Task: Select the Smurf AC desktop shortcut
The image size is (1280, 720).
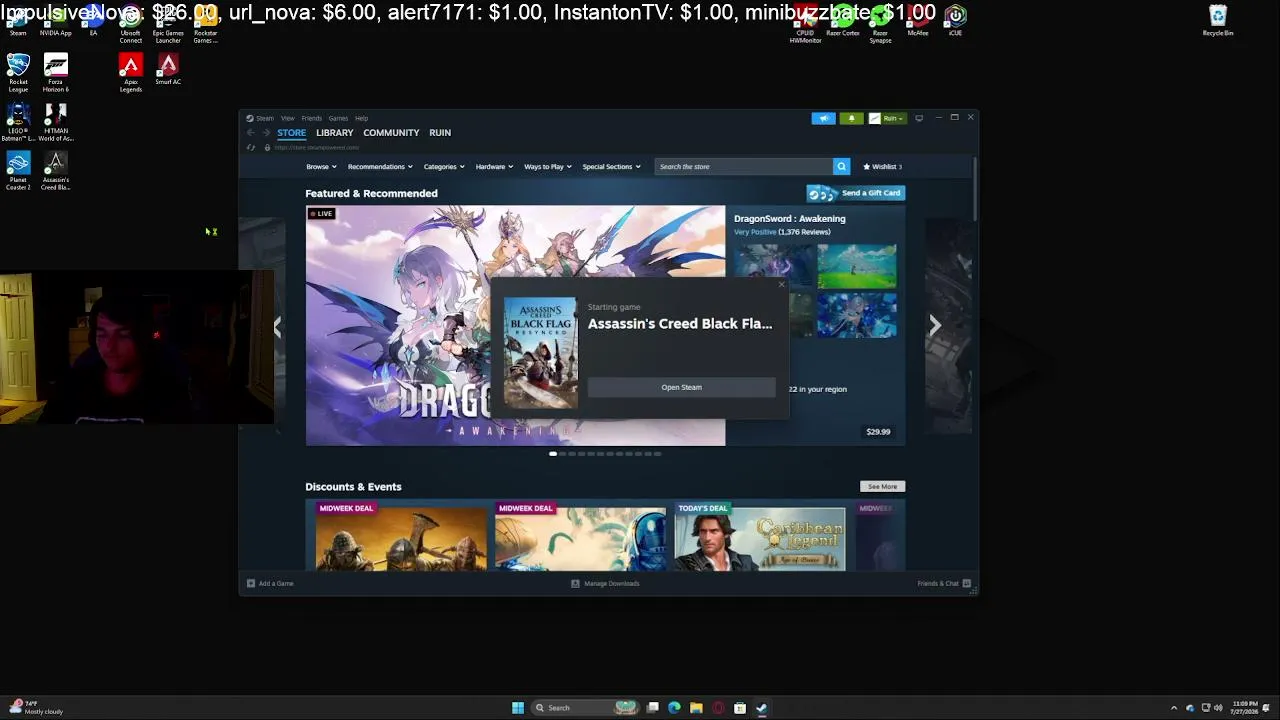Action: (x=168, y=70)
